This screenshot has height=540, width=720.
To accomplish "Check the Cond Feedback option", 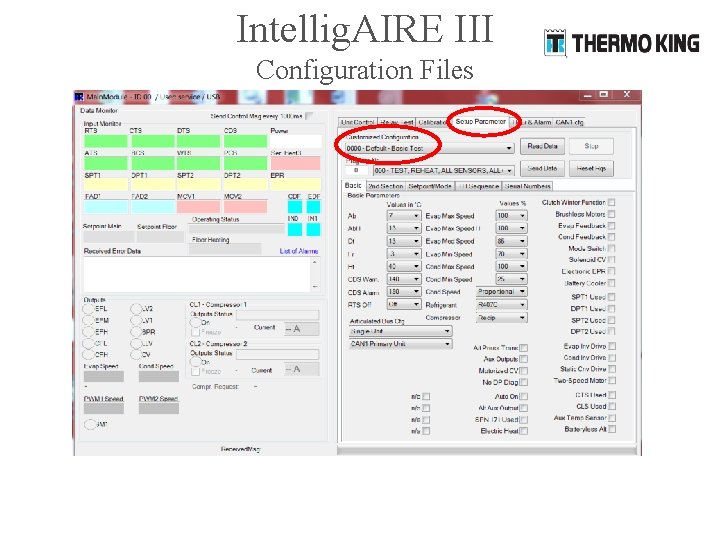I will [x=612, y=237].
